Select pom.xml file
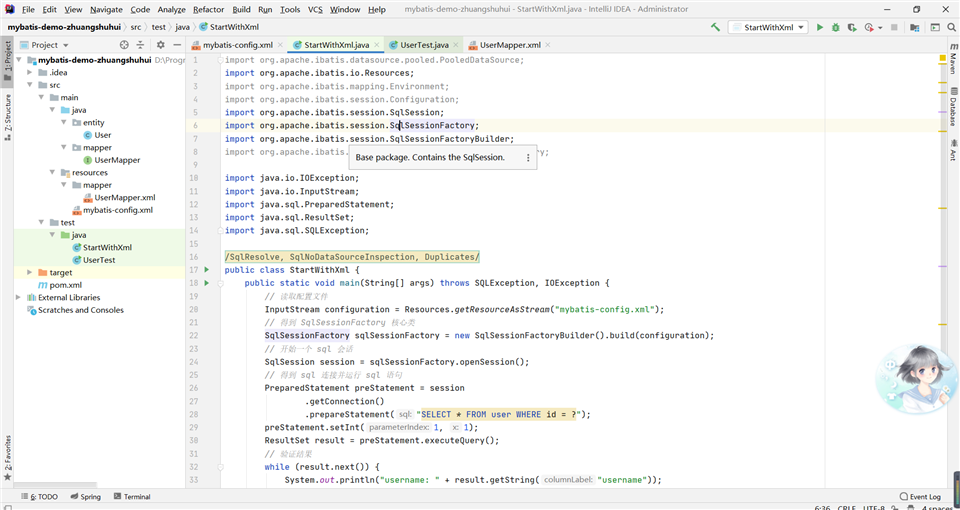 coord(60,285)
